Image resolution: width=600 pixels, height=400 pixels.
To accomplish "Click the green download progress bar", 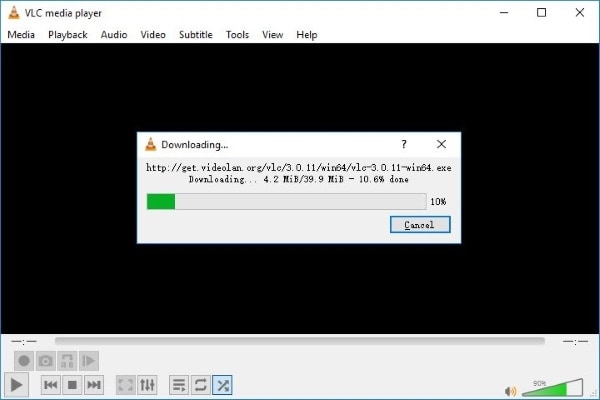I will (x=286, y=201).
